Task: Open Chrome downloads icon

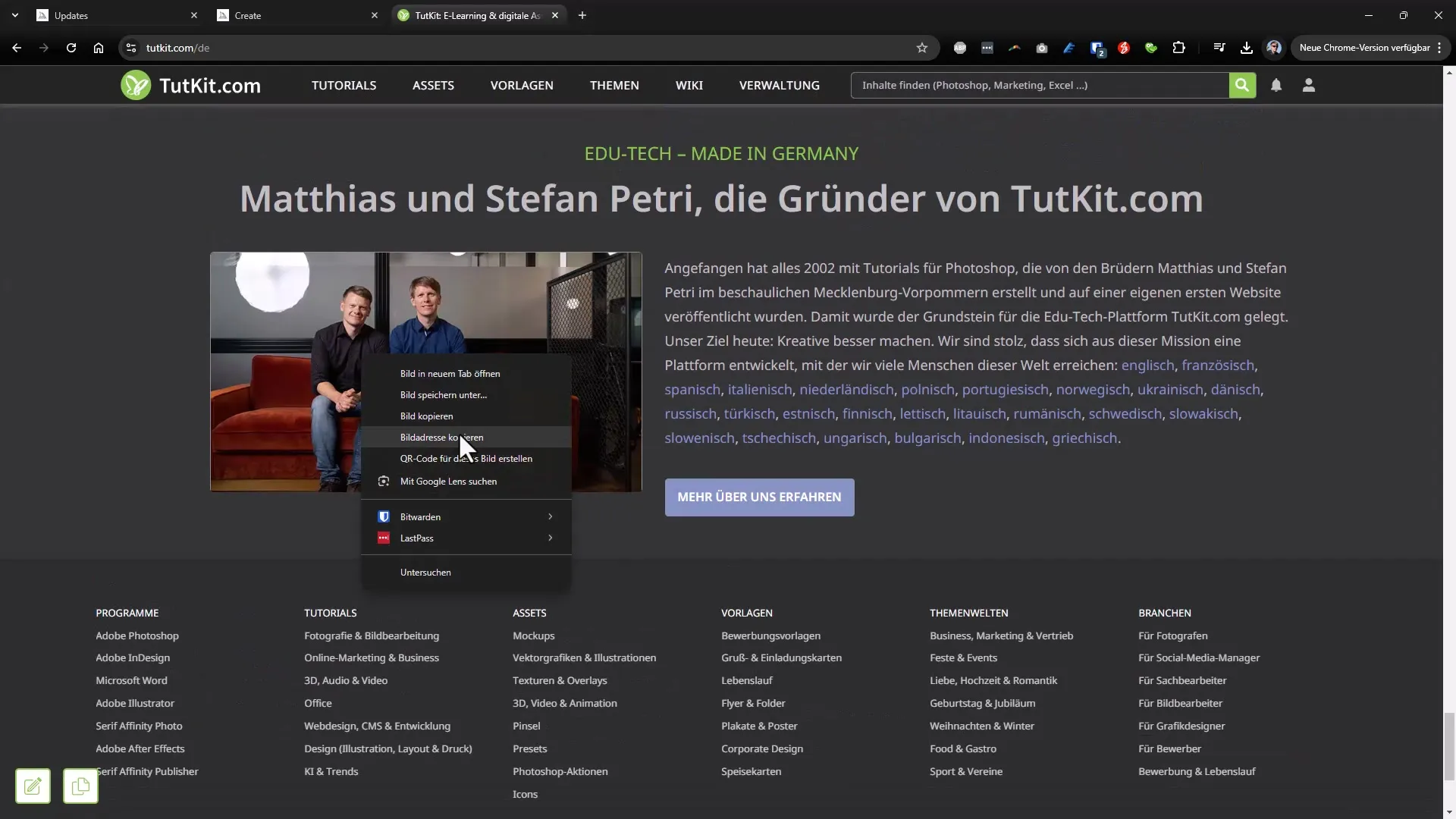Action: click(1247, 48)
